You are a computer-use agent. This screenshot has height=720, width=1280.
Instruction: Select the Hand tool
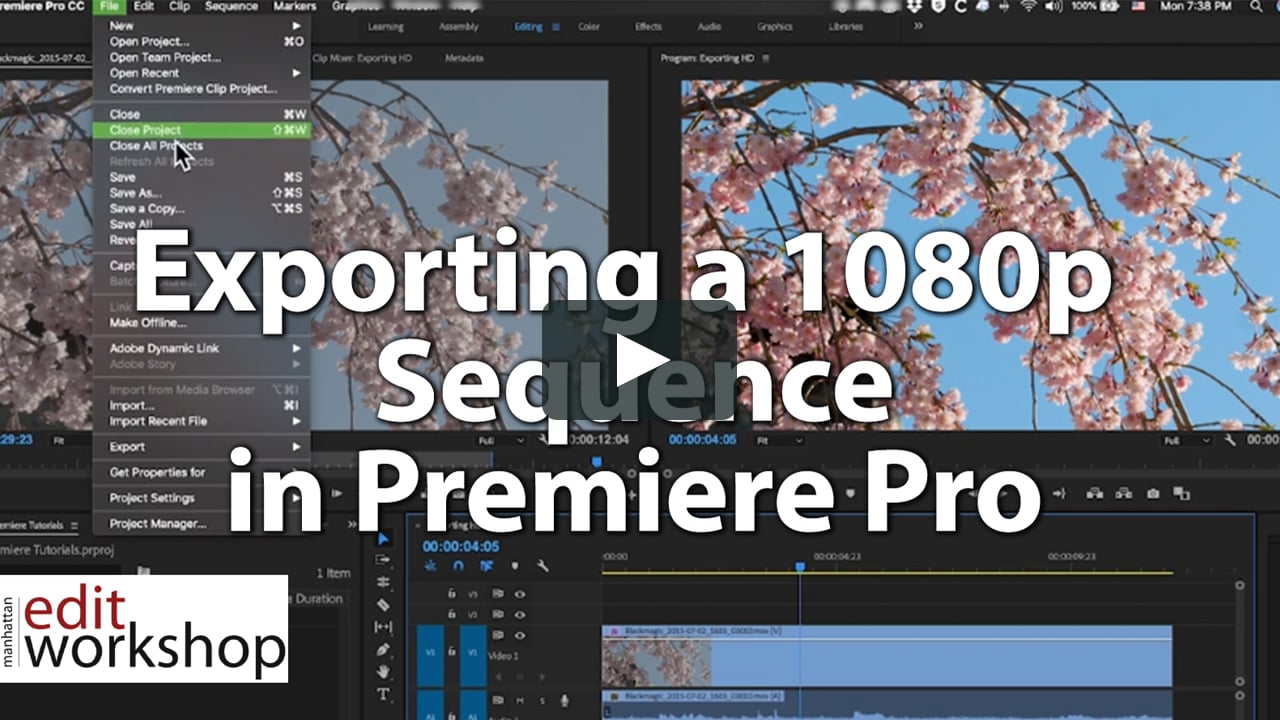(383, 672)
